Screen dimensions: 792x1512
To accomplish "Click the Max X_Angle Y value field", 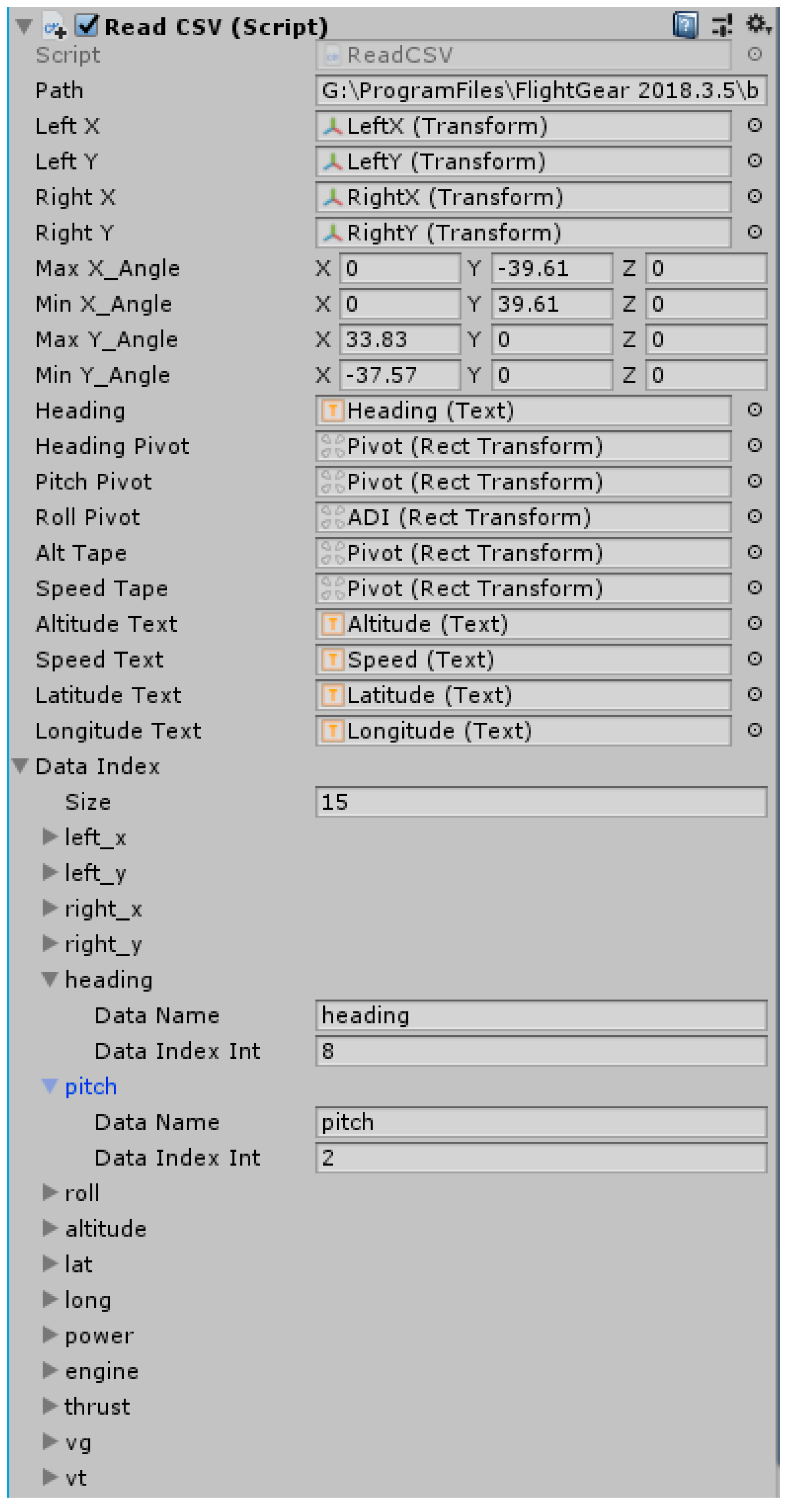I will click(x=551, y=268).
